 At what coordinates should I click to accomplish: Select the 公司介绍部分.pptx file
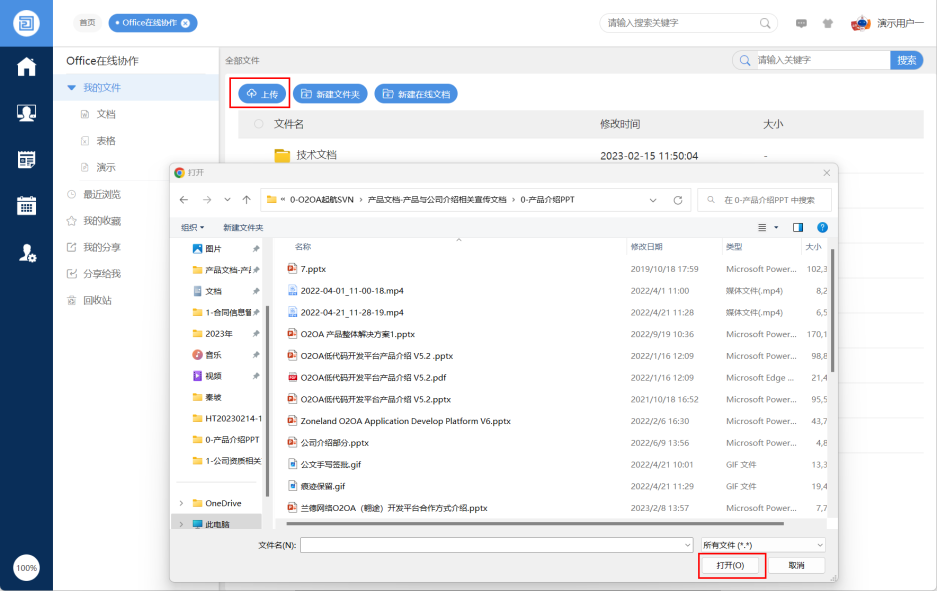click(x=334, y=443)
